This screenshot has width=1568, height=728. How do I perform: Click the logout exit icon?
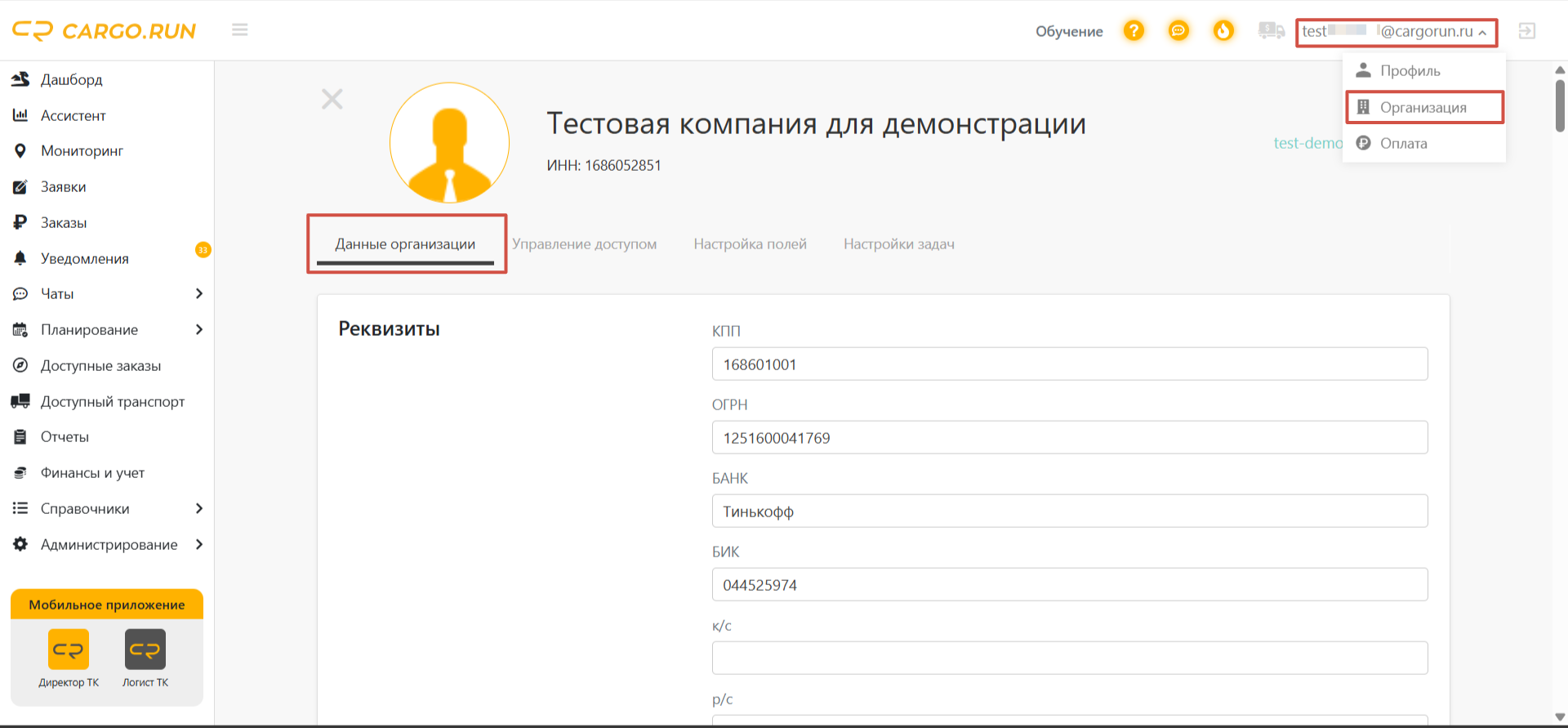(x=1527, y=30)
